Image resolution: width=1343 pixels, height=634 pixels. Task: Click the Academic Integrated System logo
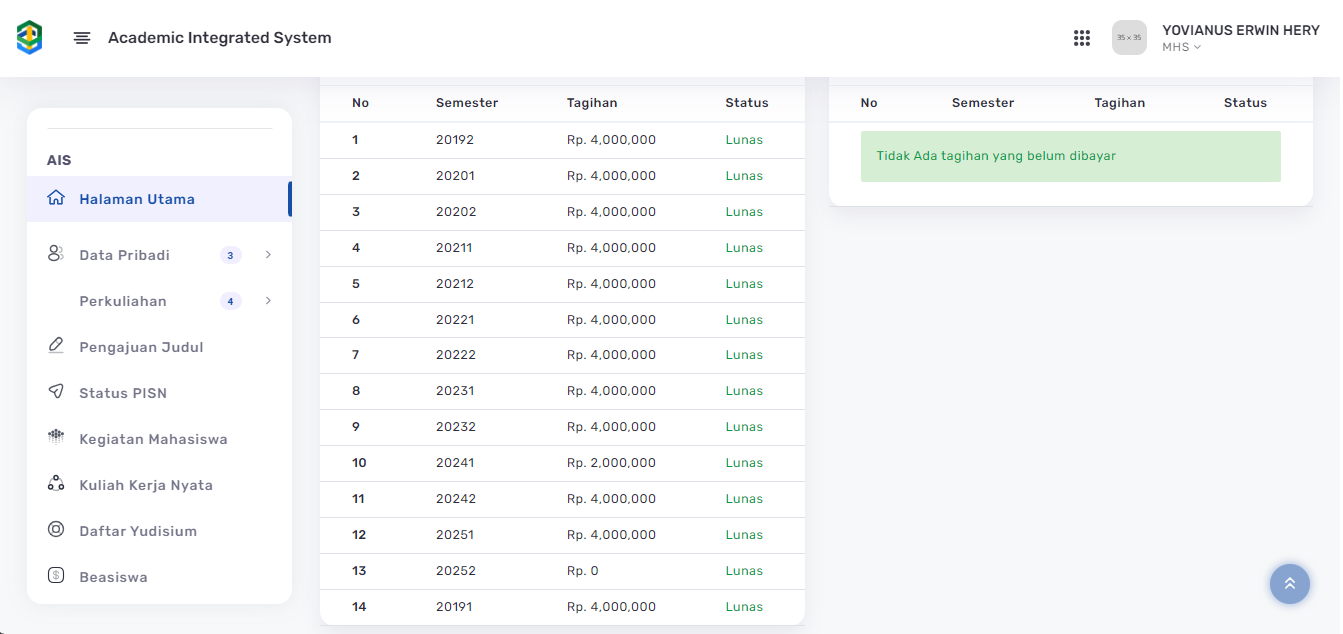click(x=30, y=38)
